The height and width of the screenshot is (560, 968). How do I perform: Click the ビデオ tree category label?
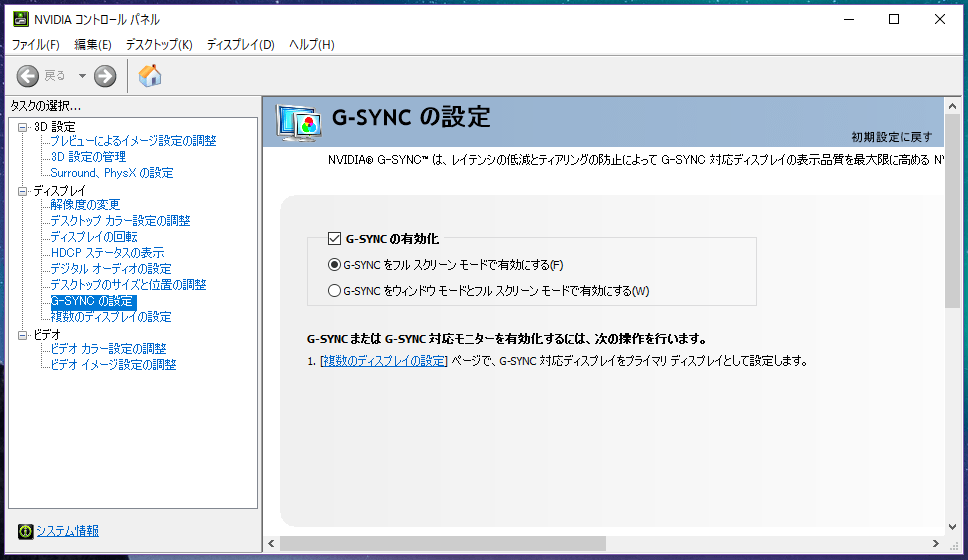tap(47, 335)
